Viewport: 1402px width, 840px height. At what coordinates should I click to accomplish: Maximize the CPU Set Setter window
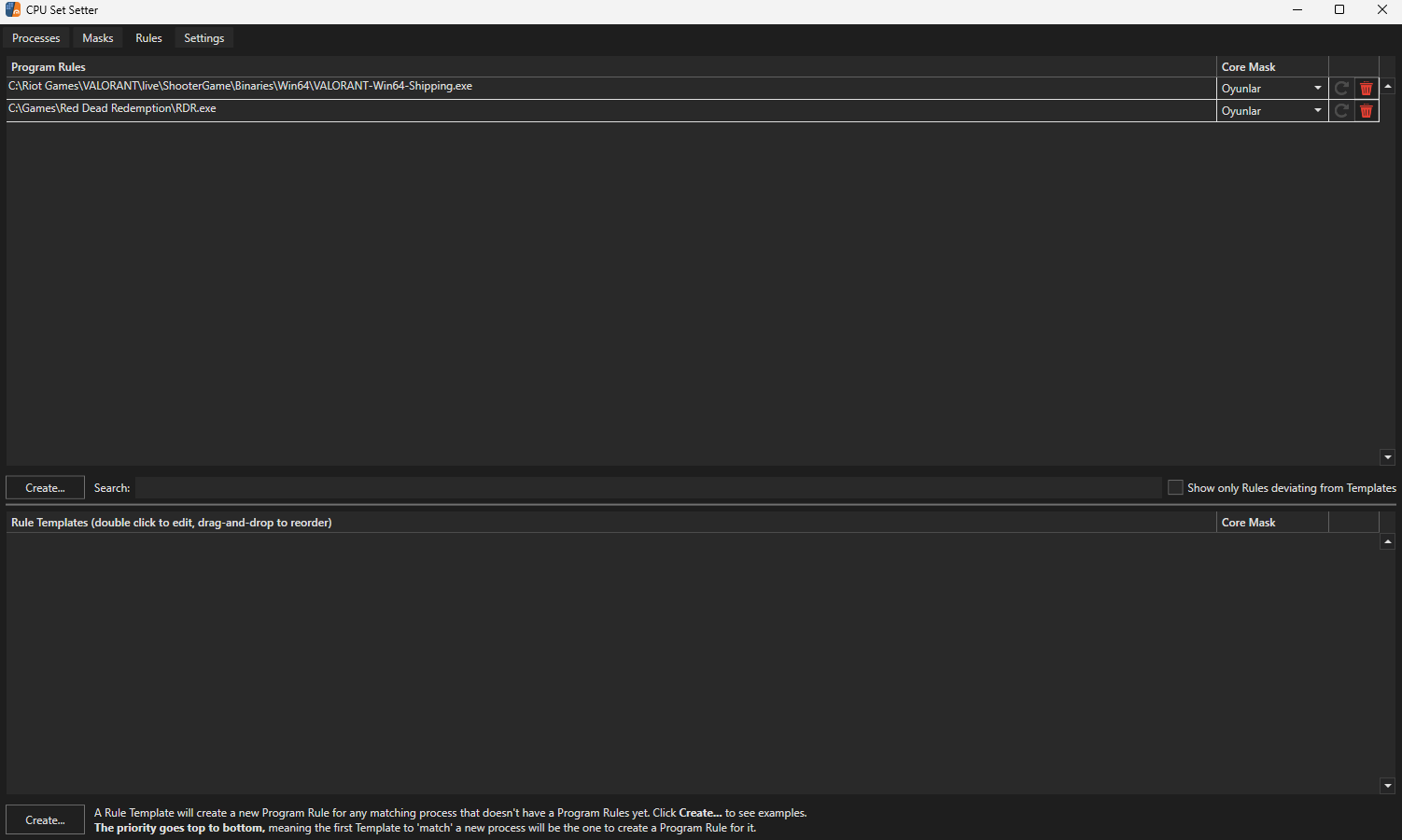pyautogui.click(x=1339, y=10)
